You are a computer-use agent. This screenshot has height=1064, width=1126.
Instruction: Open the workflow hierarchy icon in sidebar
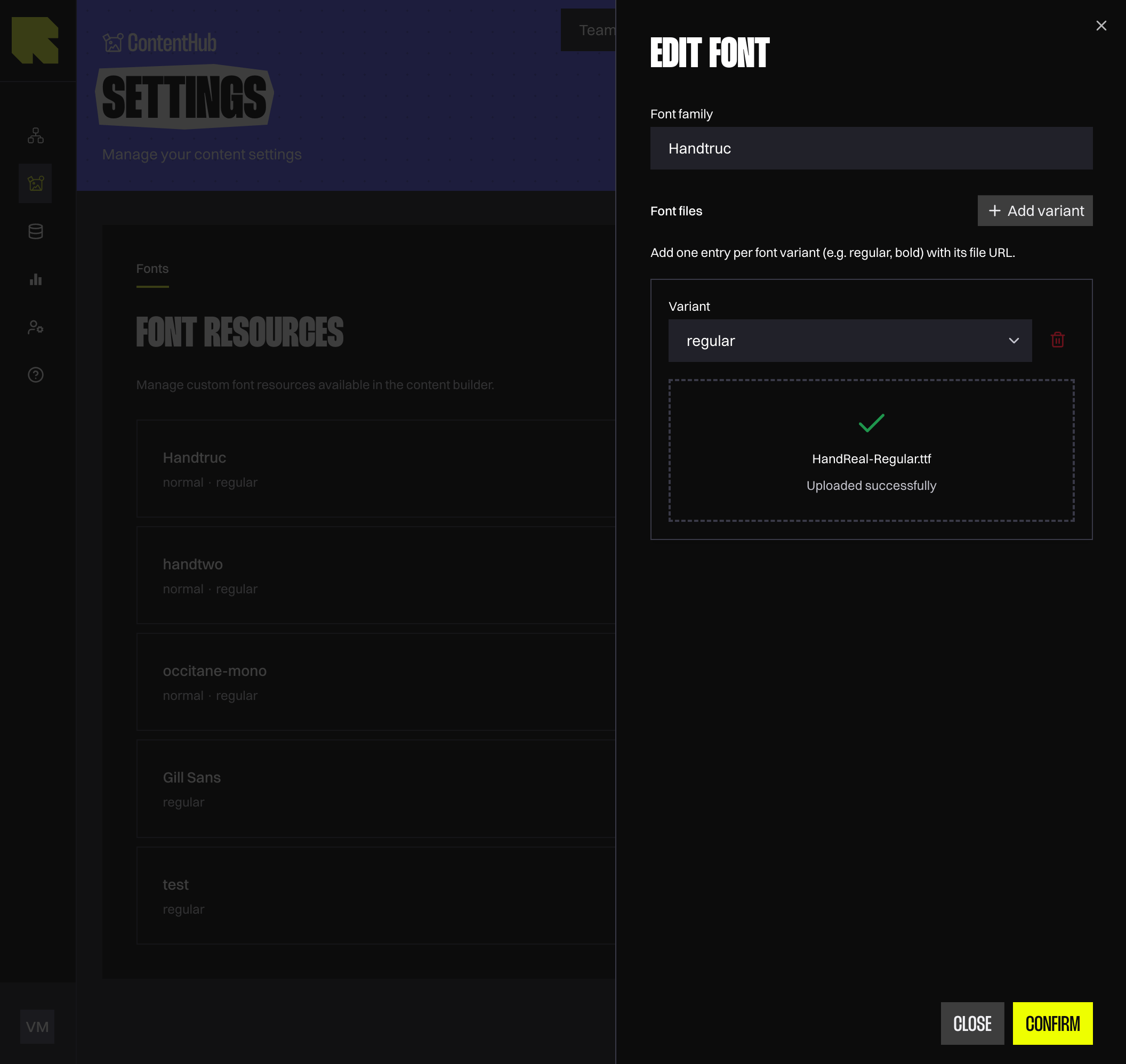[x=36, y=135]
